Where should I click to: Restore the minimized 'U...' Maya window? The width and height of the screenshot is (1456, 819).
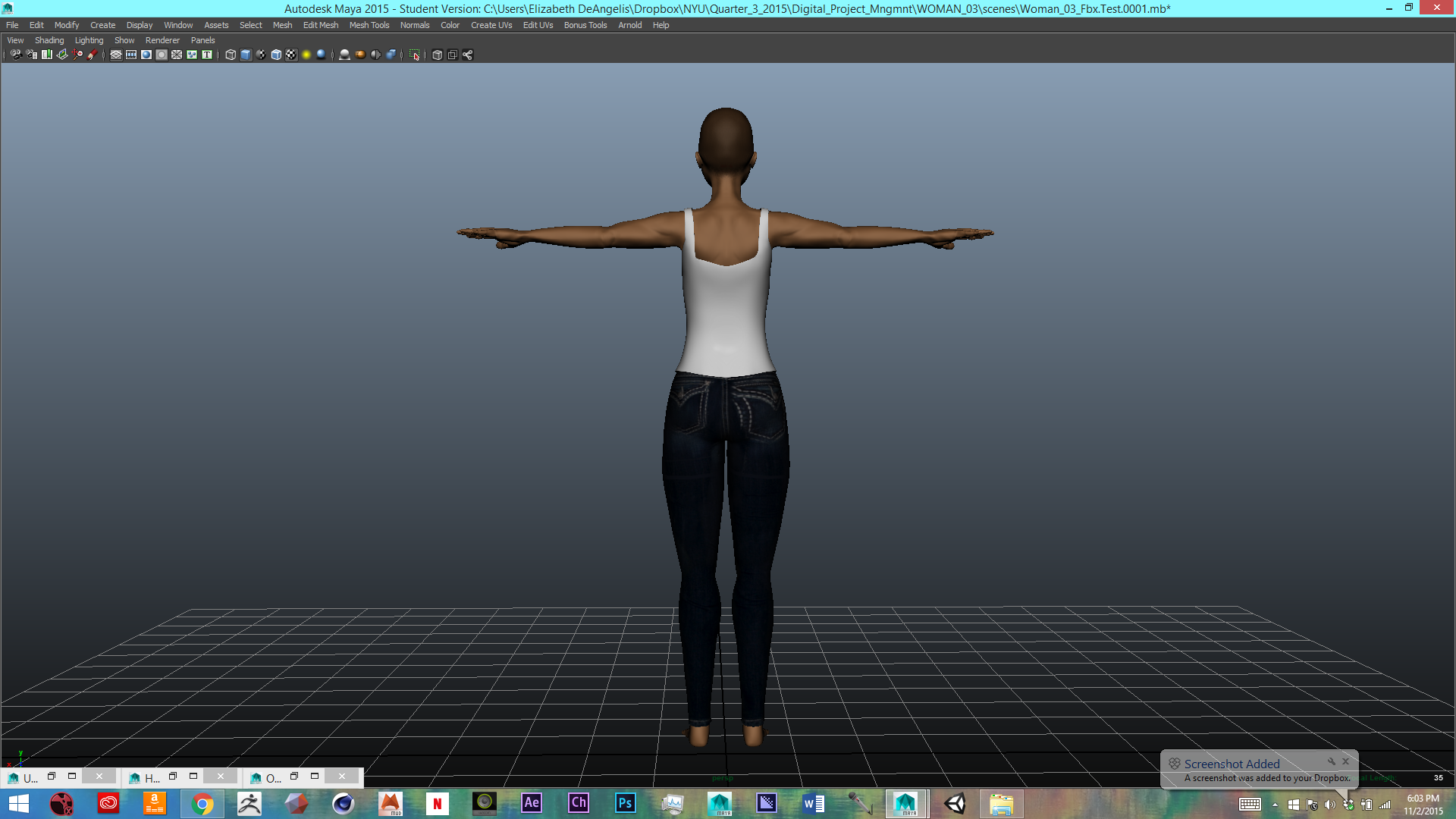click(x=52, y=777)
